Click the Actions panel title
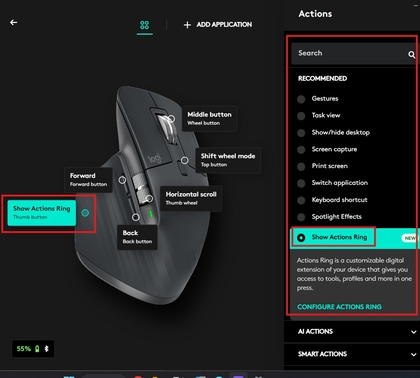The width and height of the screenshot is (420, 378). click(x=315, y=14)
